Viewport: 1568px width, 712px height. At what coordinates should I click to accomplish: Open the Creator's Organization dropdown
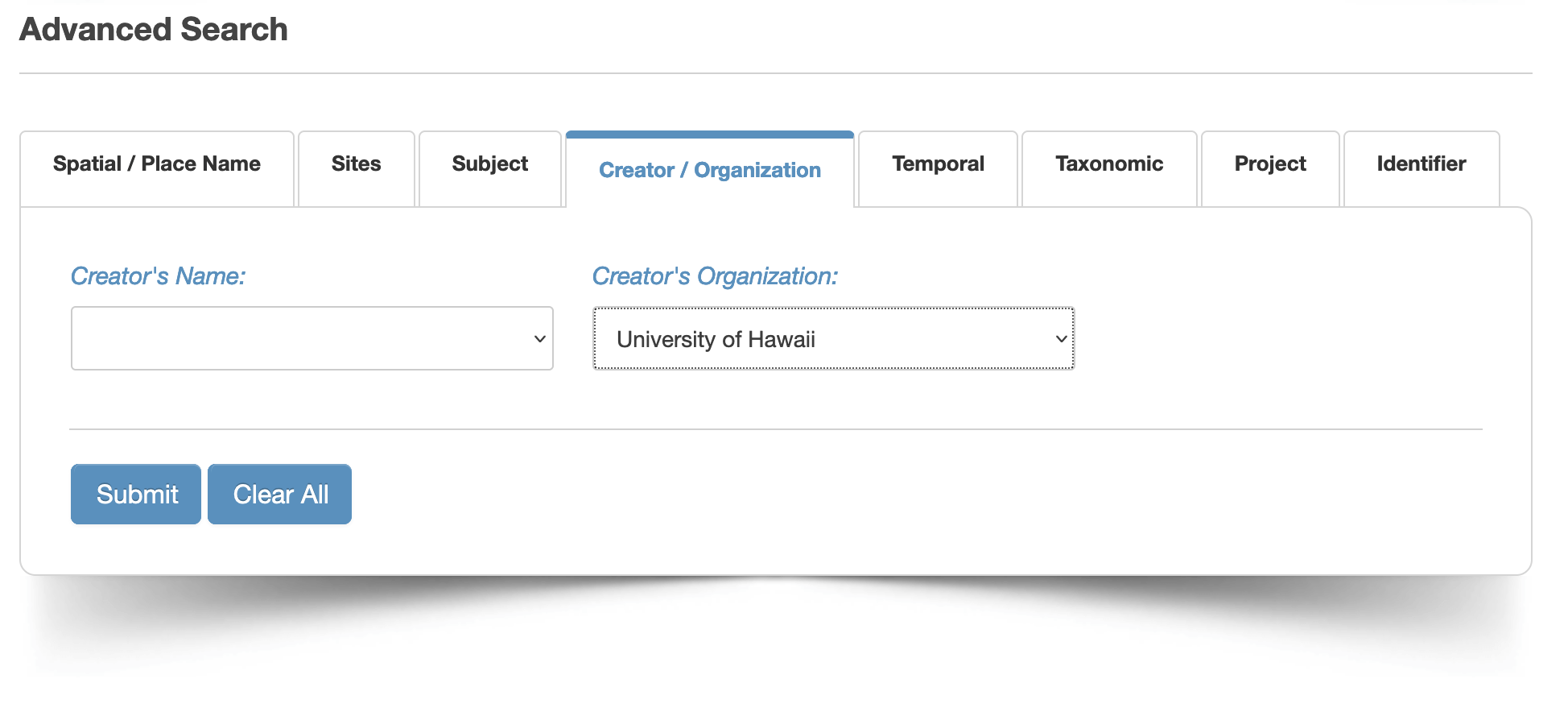pos(834,338)
